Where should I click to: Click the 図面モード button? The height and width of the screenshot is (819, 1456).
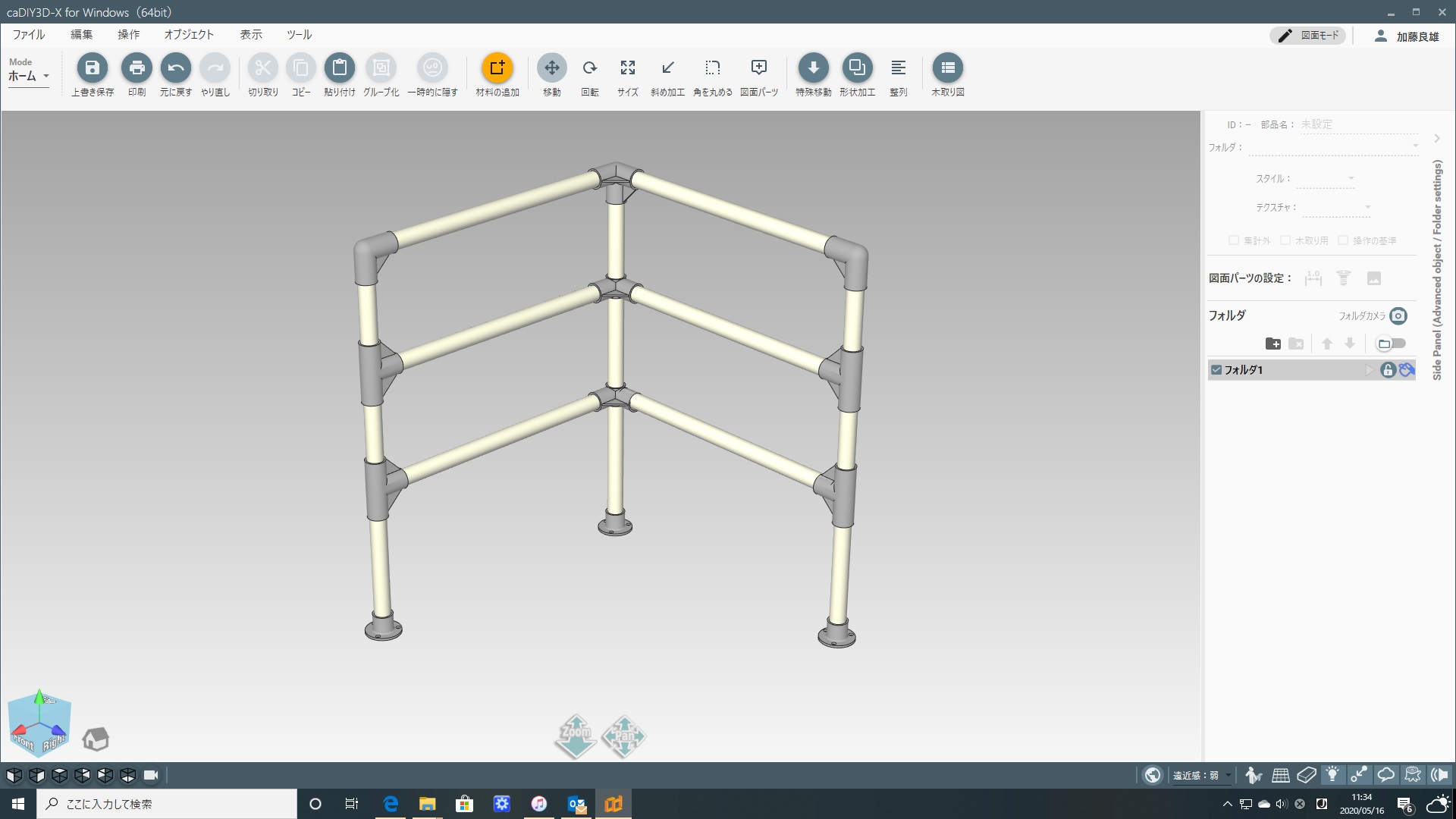(1308, 36)
